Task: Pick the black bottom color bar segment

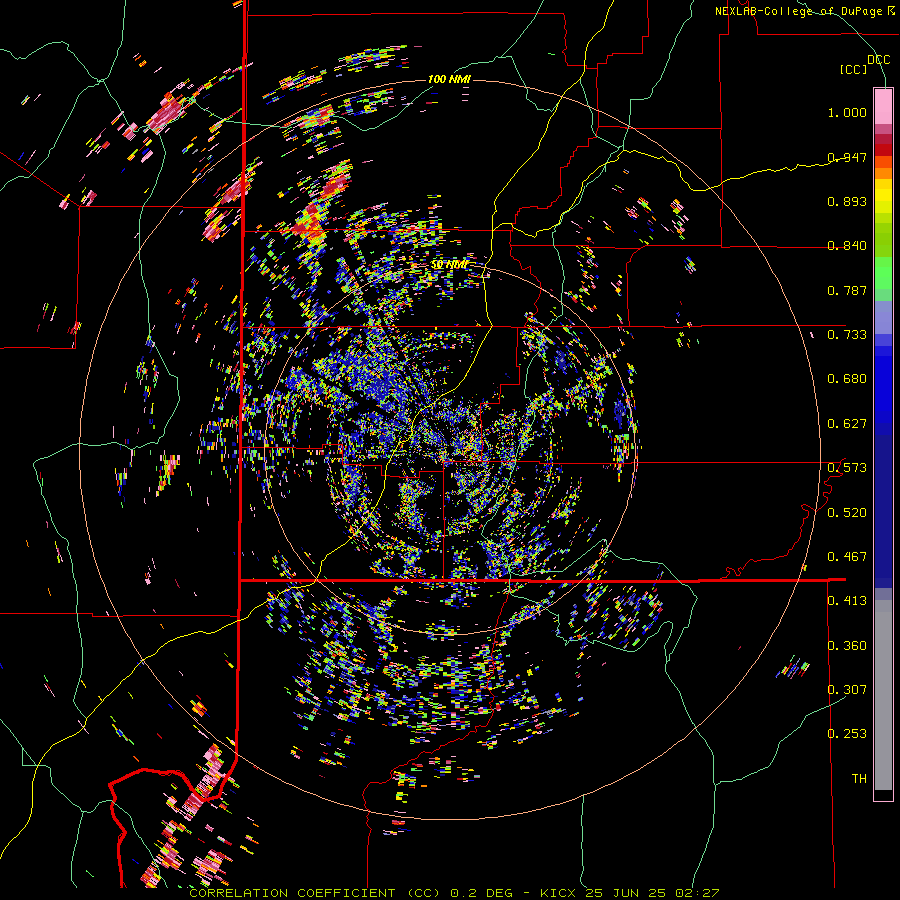Action: (883, 794)
